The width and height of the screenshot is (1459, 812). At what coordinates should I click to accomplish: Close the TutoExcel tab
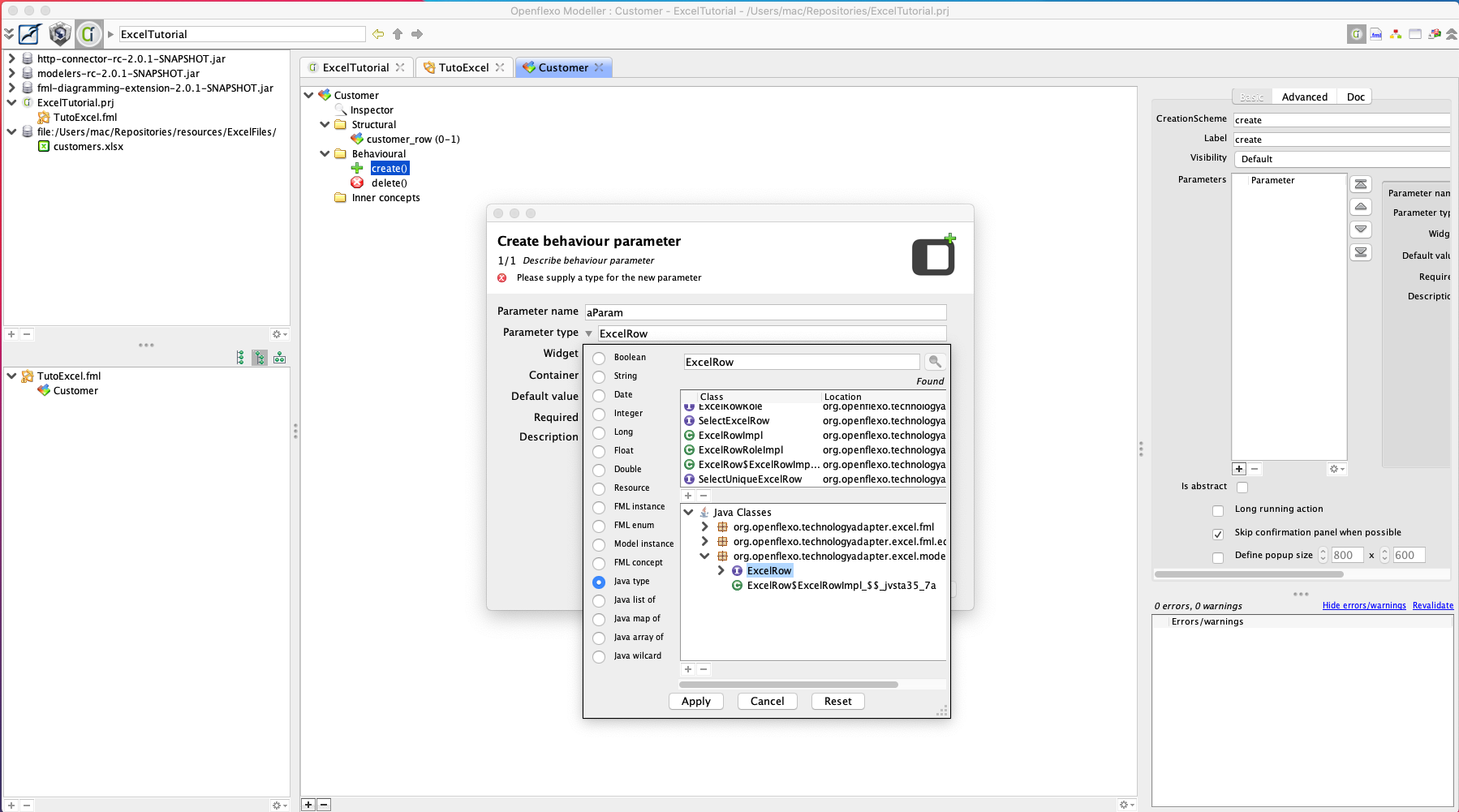tap(500, 67)
